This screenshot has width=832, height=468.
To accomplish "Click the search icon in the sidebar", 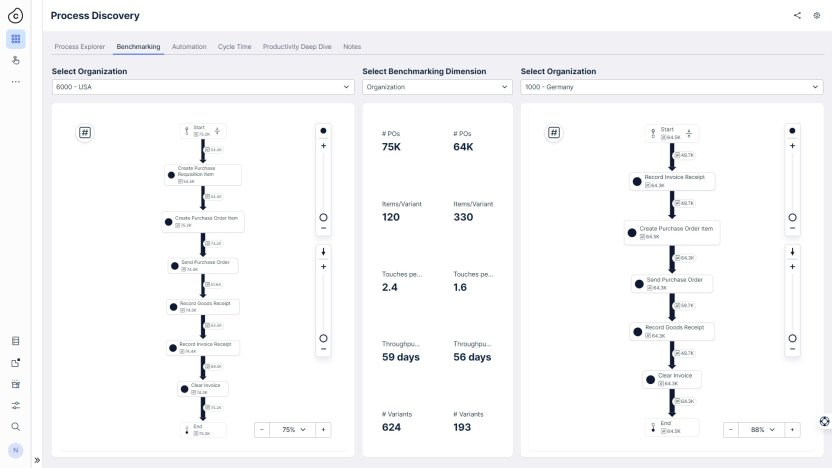I will [16, 426].
